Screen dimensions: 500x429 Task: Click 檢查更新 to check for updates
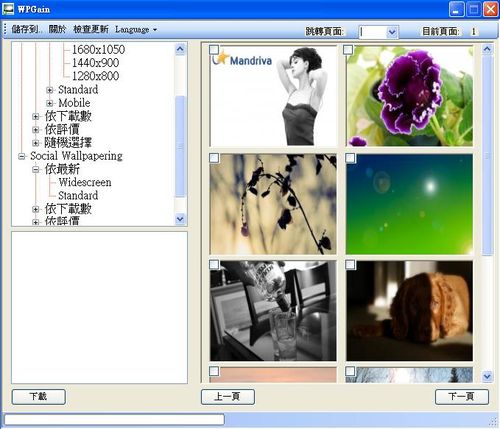click(x=91, y=30)
